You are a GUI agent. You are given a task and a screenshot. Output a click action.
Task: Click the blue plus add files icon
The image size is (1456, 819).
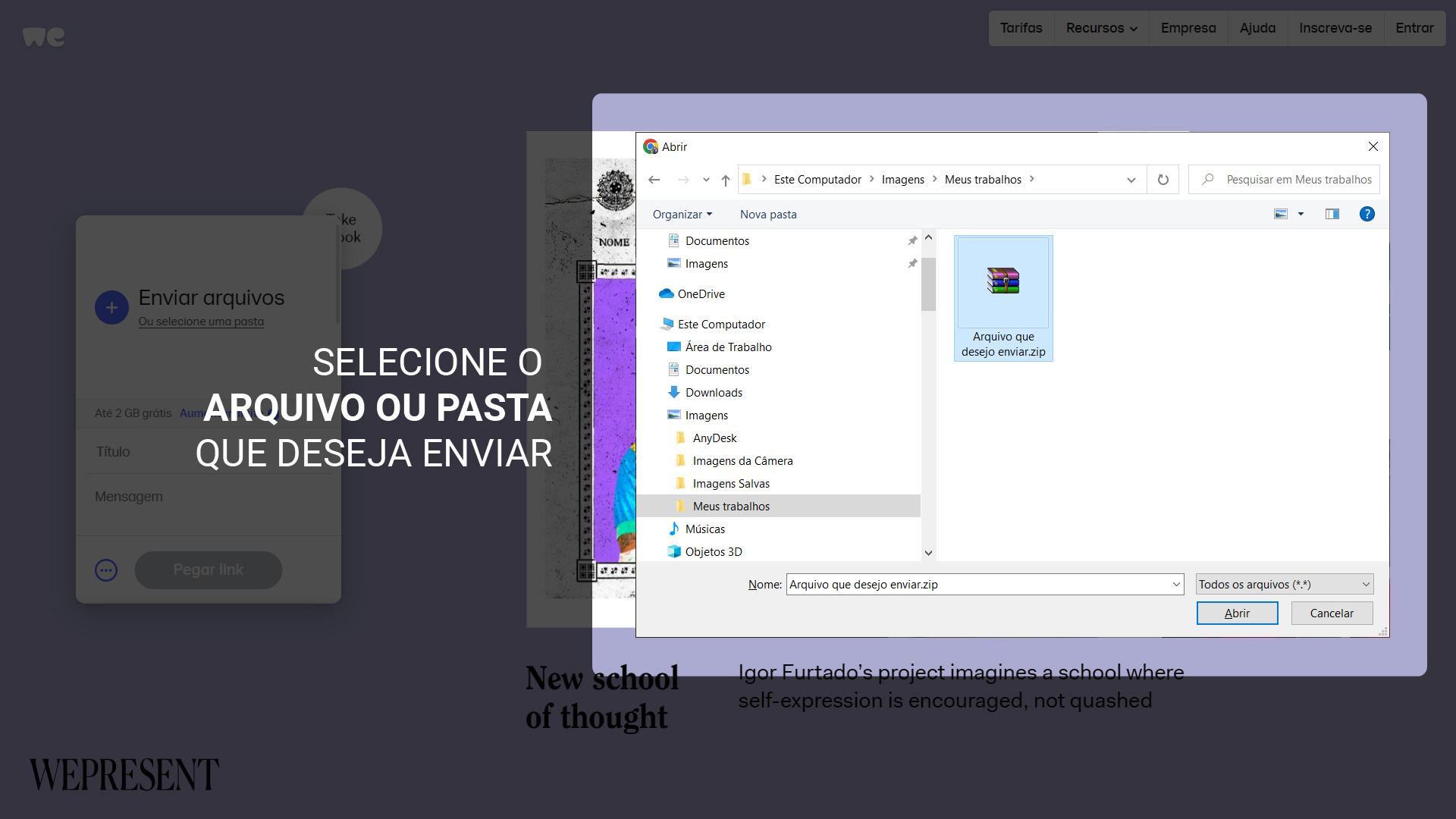tap(111, 308)
